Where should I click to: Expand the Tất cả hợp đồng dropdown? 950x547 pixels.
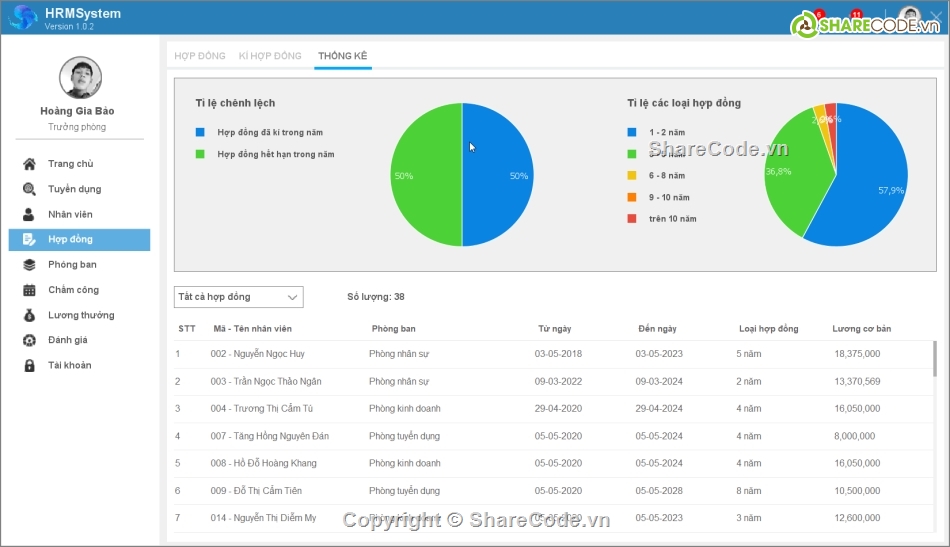coord(238,297)
